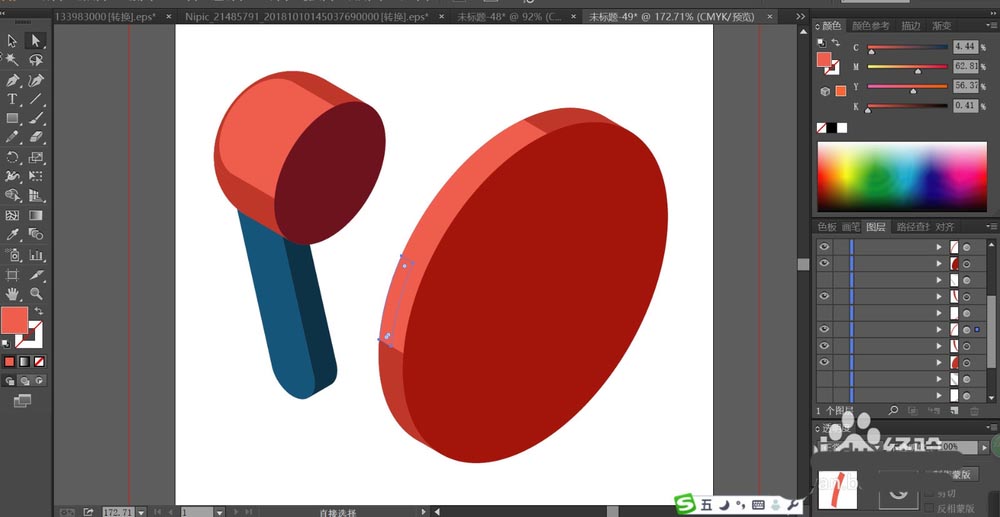The image size is (1000, 517).
Task: Show the hidden fifth layer row
Action: pos(825,313)
